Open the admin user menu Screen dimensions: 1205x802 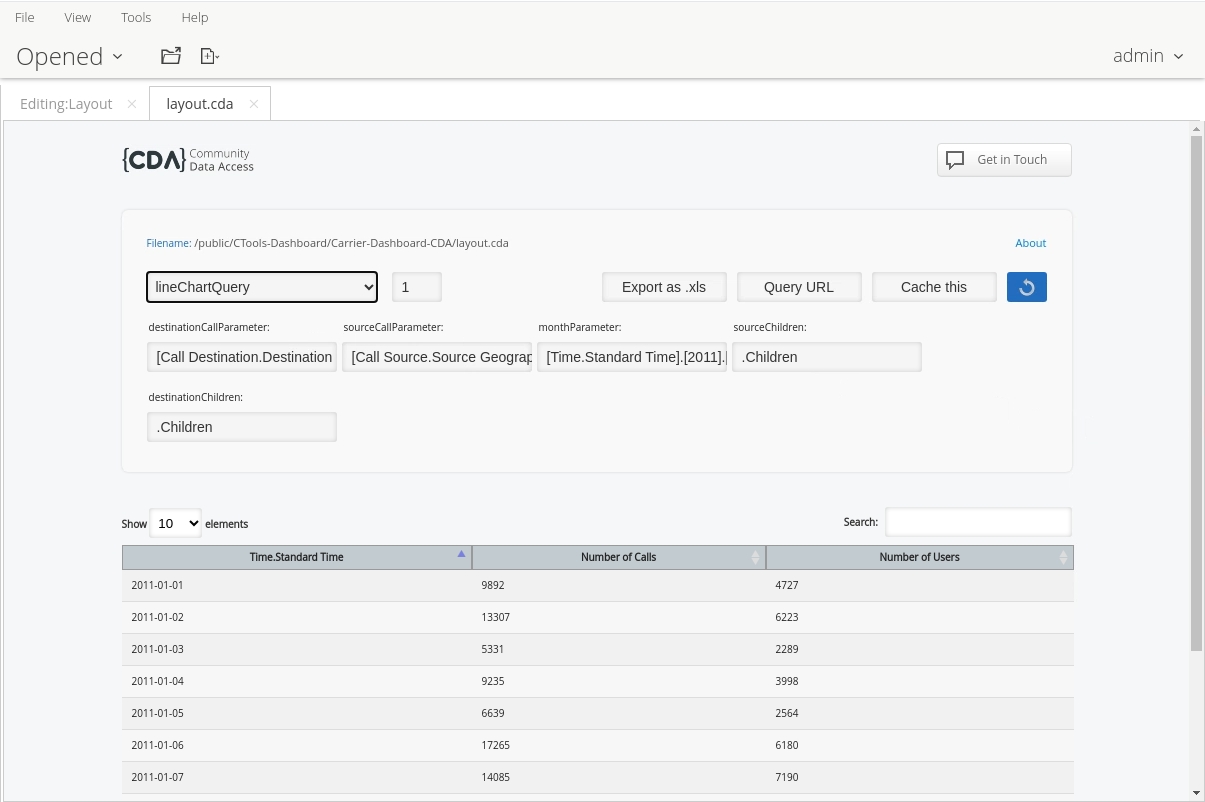click(x=1148, y=56)
